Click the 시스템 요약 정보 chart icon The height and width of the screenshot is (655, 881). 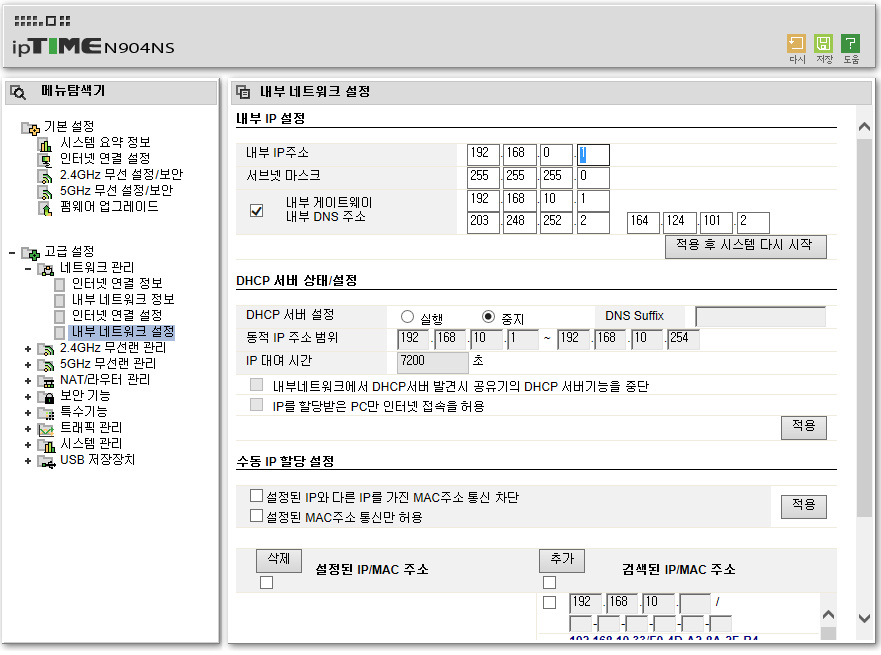click(x=45, y=144)
